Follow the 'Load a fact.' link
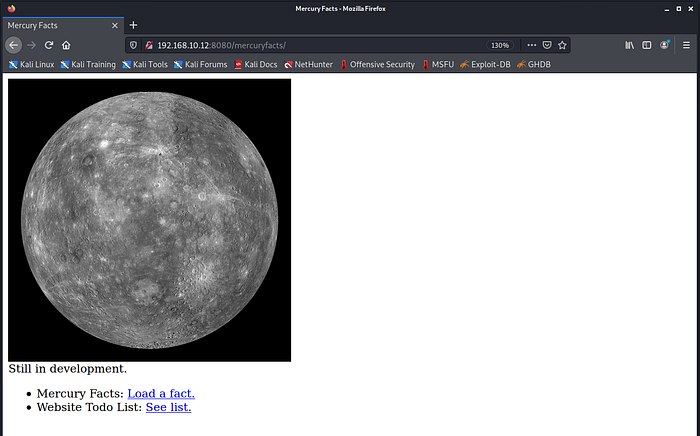 [161, 393]
